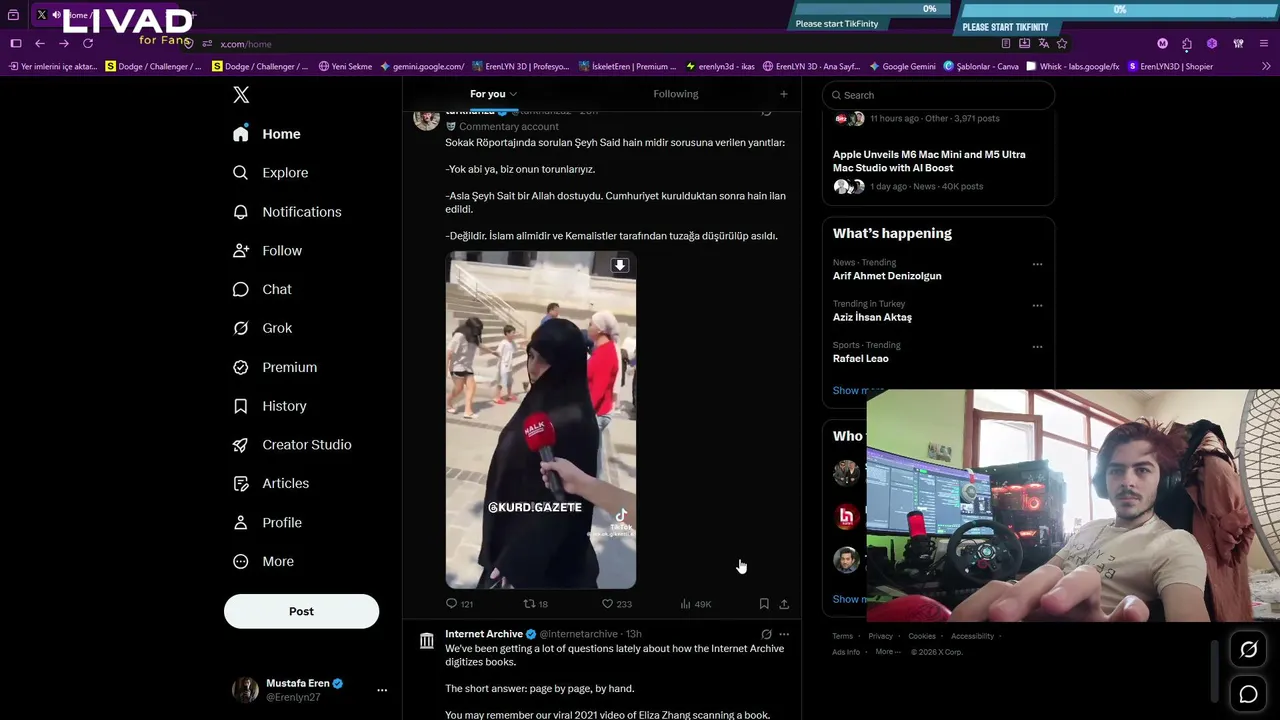Open the Internet Archive profile name
Screen dimensions: 1280x720
[484, 634]
